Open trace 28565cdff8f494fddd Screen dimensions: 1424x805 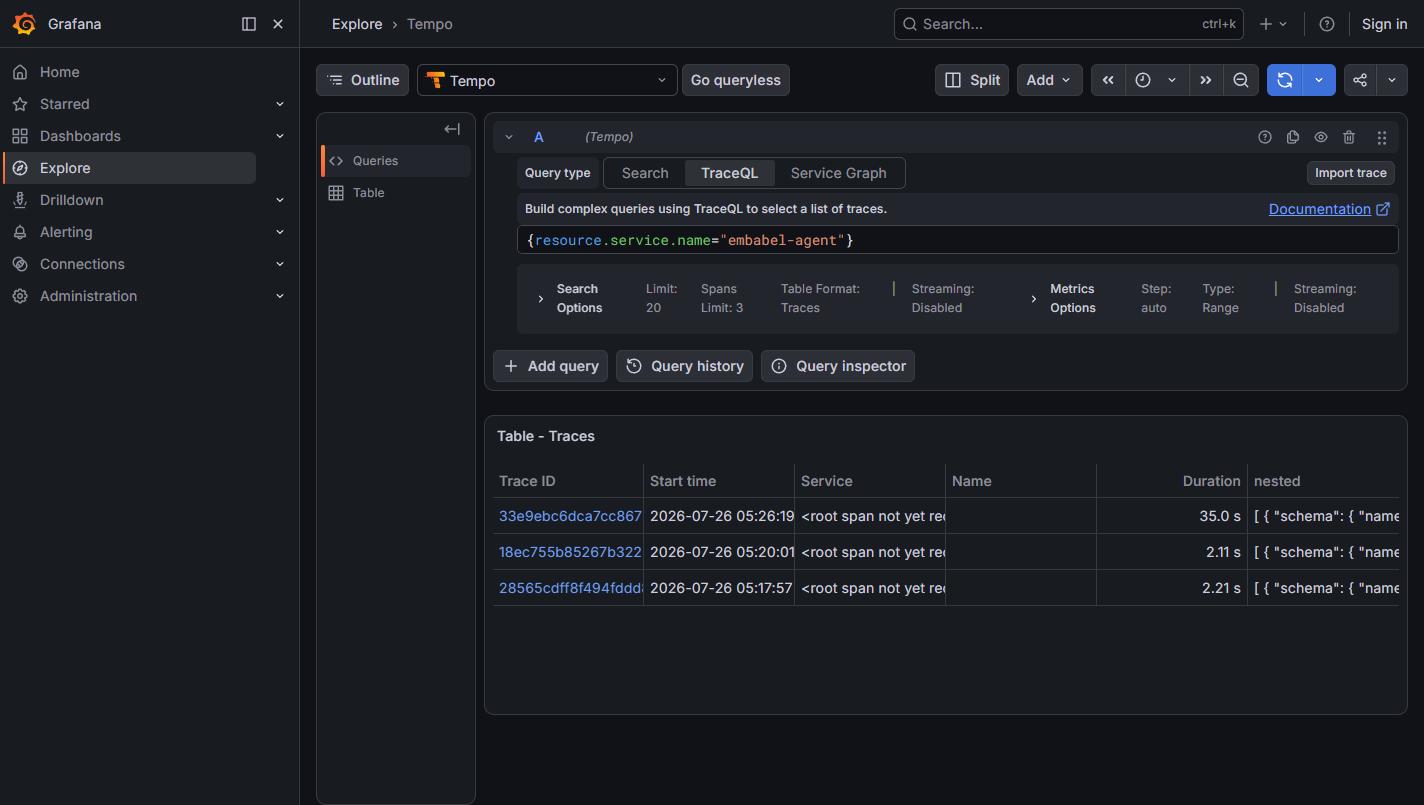click(569, 588)
